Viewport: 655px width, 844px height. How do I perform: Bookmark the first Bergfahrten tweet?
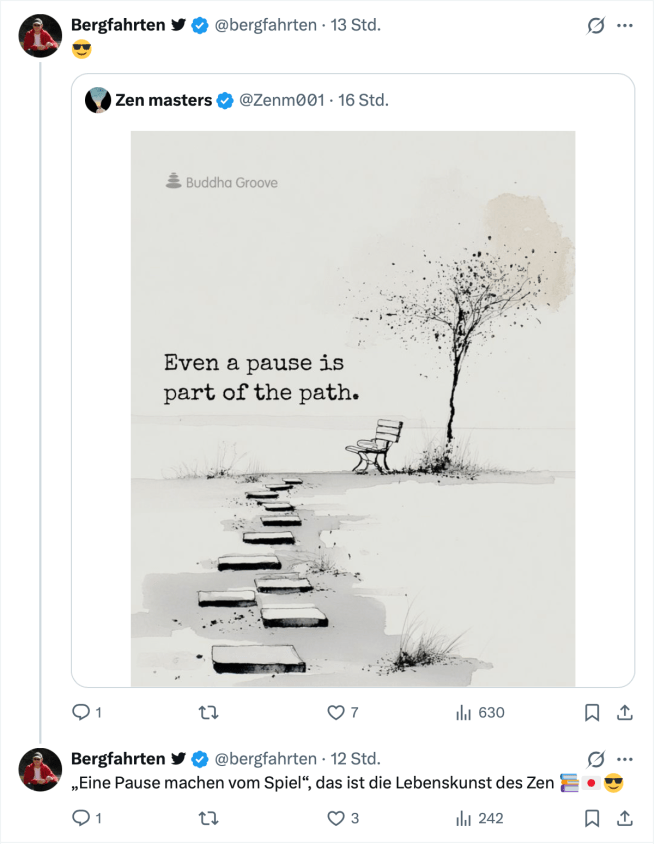click(592, 713)
